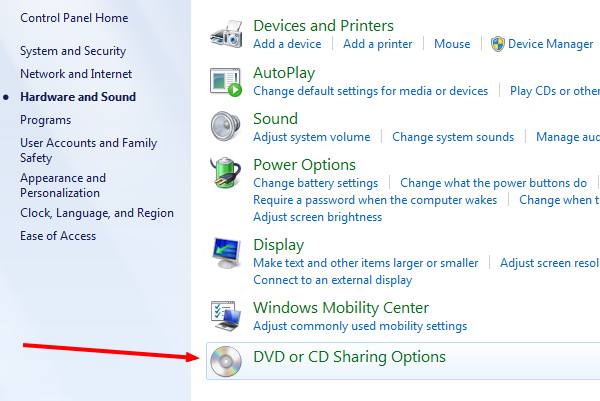Click the Windows Mobility Center icon
The width and height of the screenshot is (600, 401).
[226, 316]
